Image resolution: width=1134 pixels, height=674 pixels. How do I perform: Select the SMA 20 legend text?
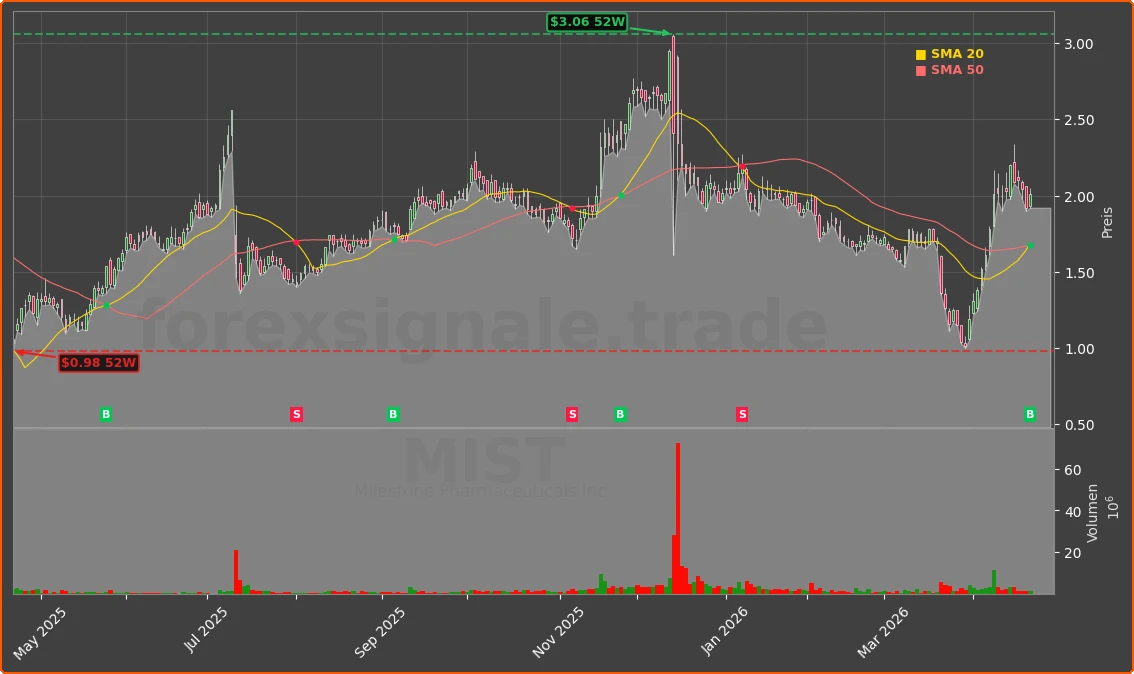pyautogui.click(x=957, y=54)
